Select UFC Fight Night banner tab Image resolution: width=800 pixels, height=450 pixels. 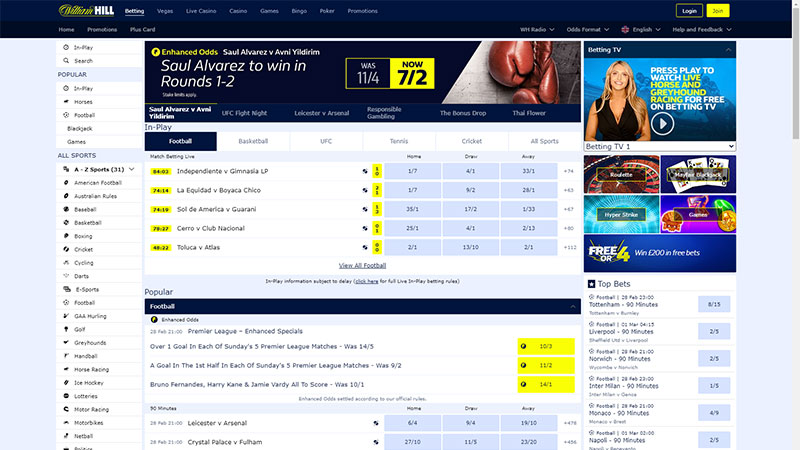[x=244, y=113]
